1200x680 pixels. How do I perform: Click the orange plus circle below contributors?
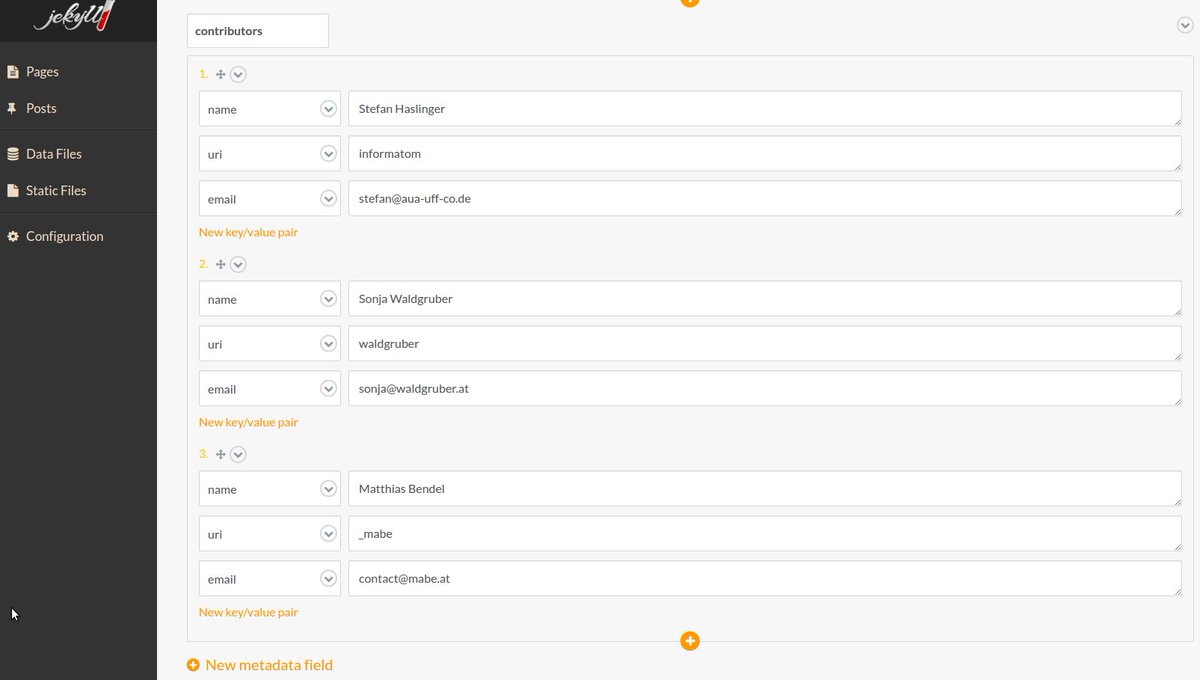pos(689,640)
